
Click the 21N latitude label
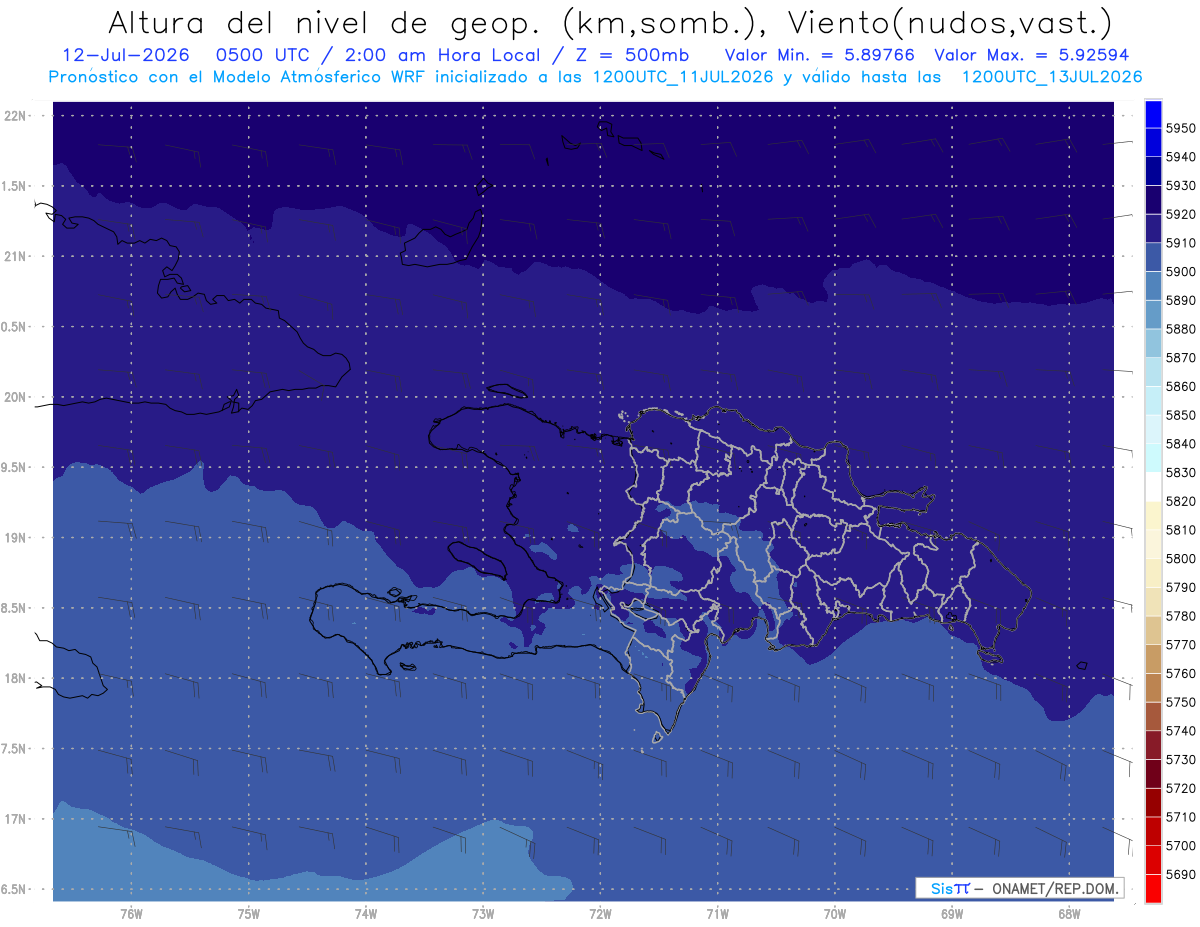15,256
